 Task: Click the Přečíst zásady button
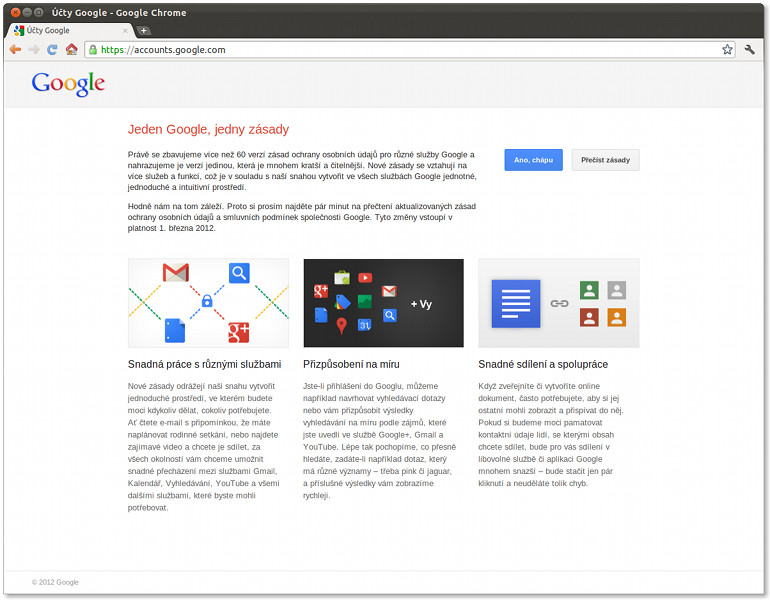pyautogui.click(x=605, y=160)
